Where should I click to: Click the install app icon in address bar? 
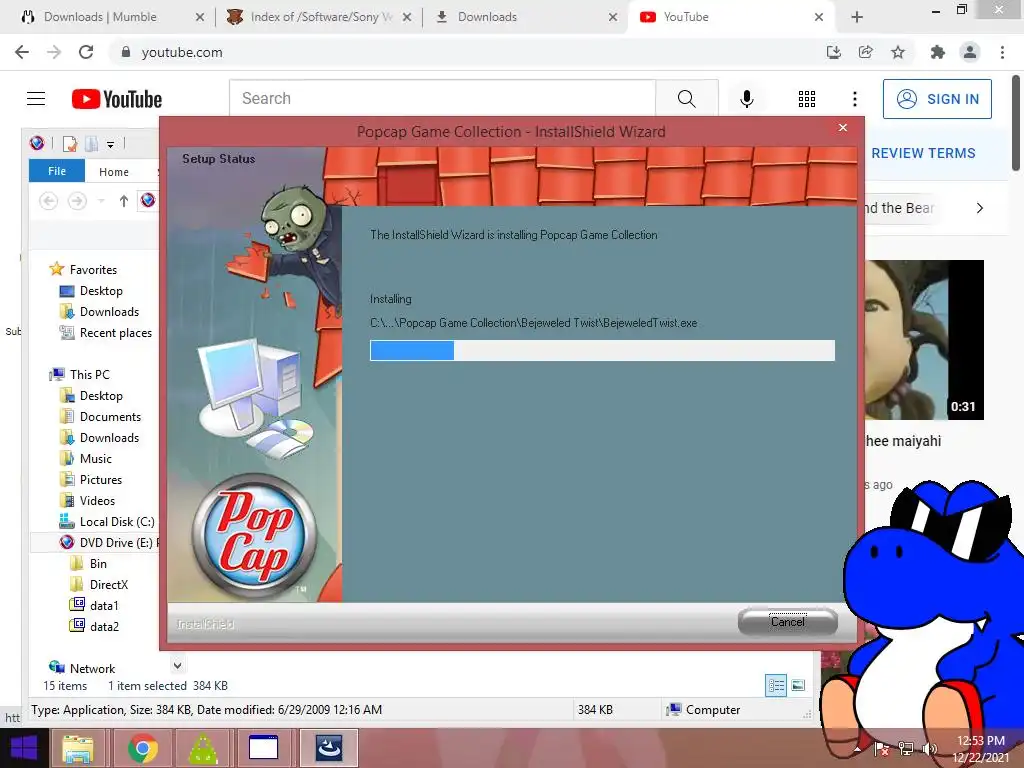(x=833, y=52)
